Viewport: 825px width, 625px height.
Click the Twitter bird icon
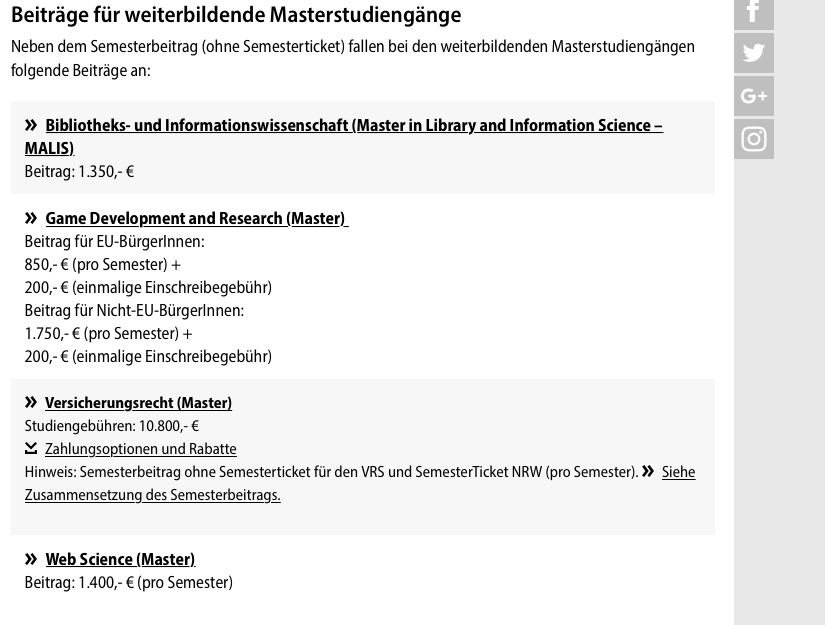click(753, 53)
